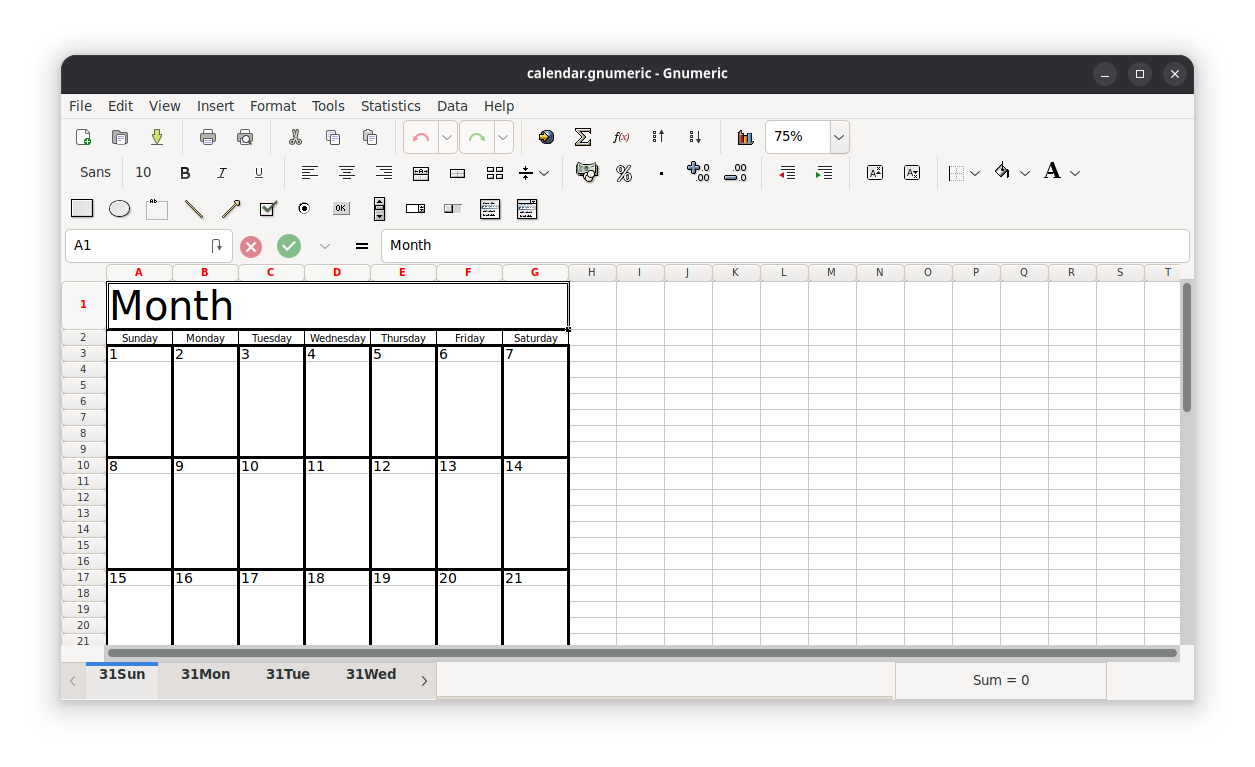Increase displayed decimals using its icon

[x=697, y=172]
